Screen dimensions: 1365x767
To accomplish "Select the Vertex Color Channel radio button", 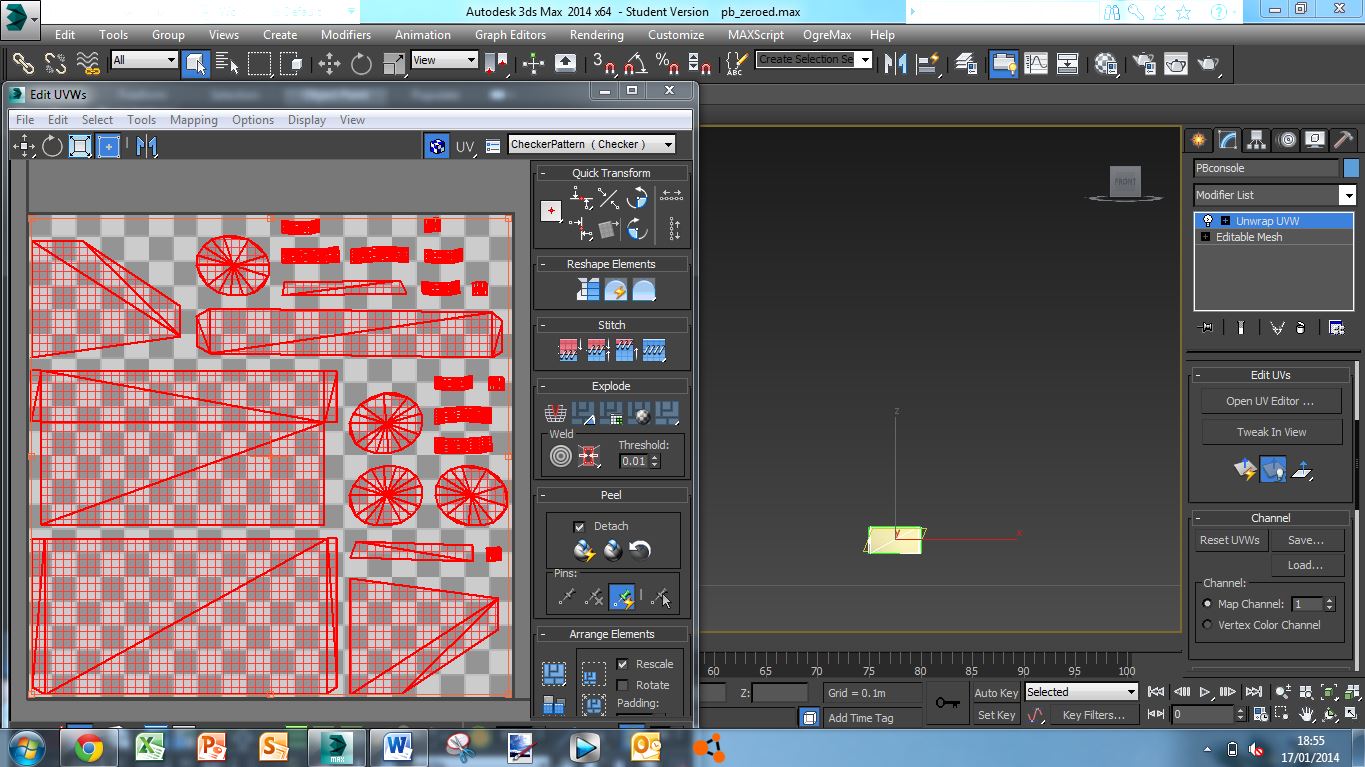I will [1208, 625].
